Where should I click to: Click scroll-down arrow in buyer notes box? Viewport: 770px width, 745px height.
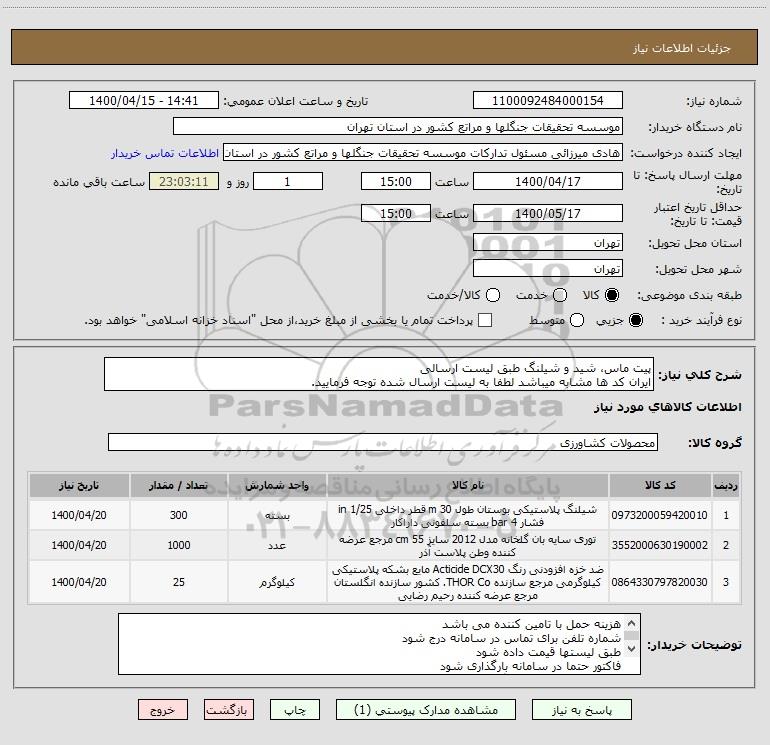[x=632, y=648]
